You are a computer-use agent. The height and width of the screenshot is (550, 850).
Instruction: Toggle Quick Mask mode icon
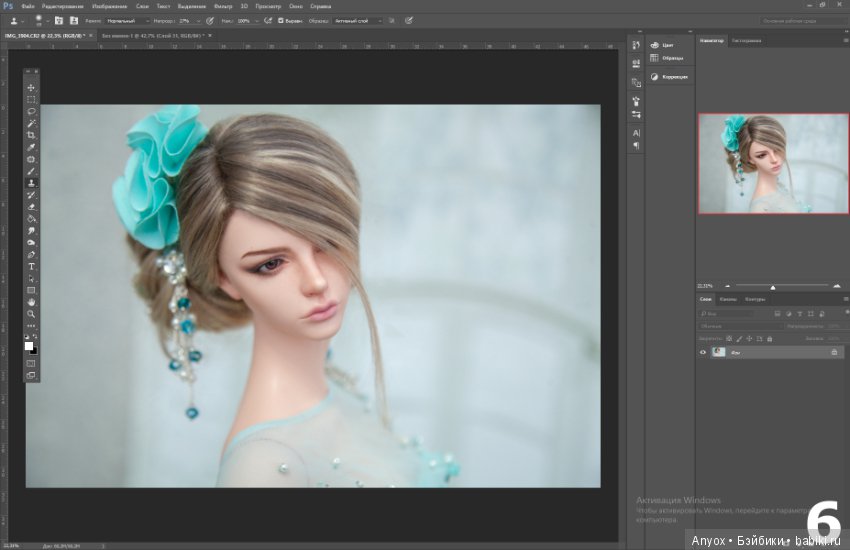31,364
